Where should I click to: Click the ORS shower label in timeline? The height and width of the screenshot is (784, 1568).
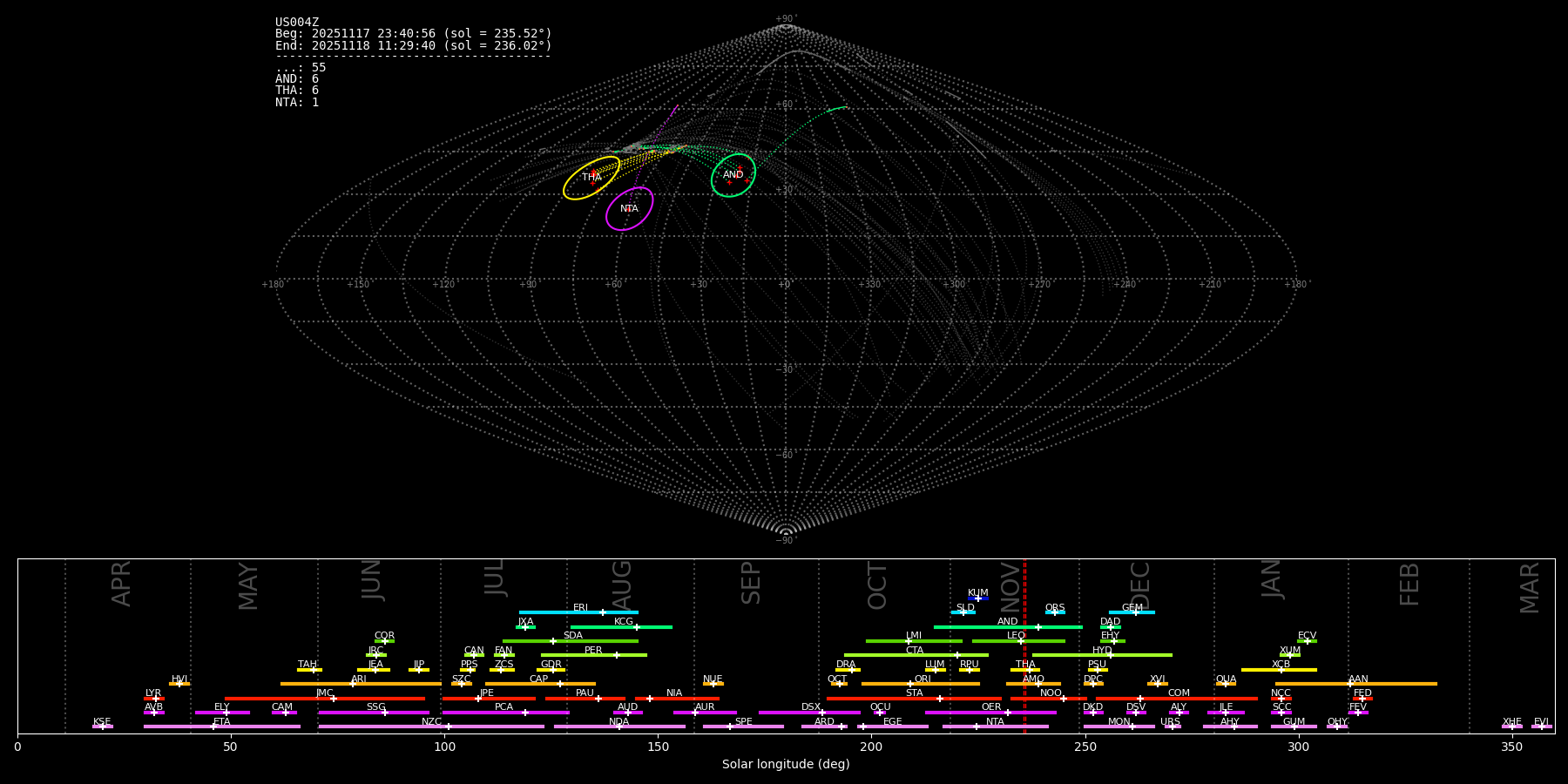(1055, 608)
